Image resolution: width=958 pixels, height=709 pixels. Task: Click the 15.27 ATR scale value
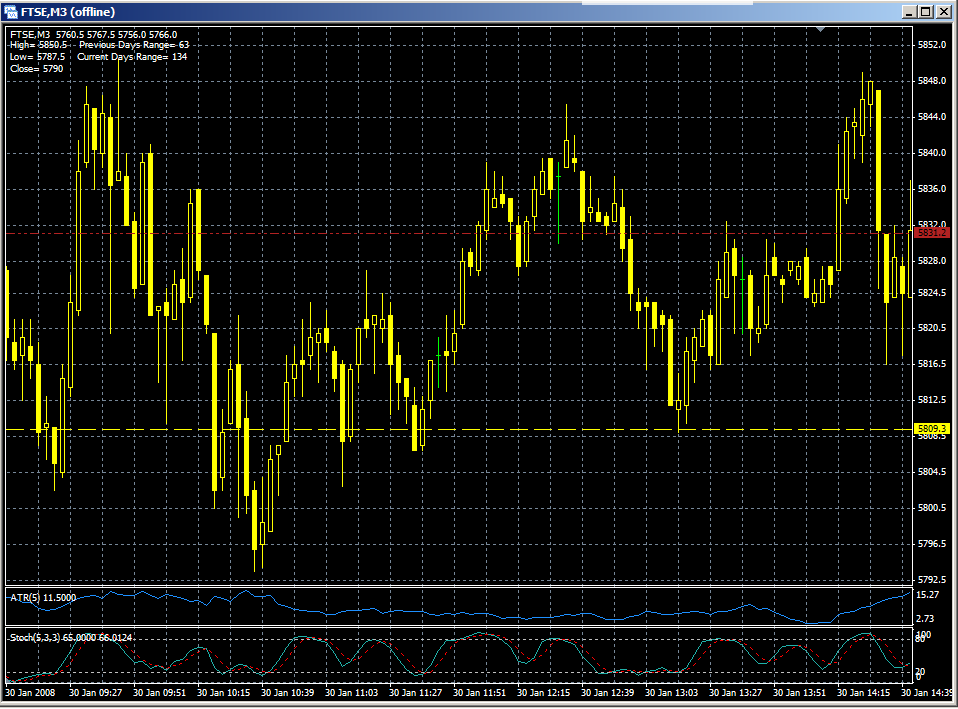coord(926,596)
